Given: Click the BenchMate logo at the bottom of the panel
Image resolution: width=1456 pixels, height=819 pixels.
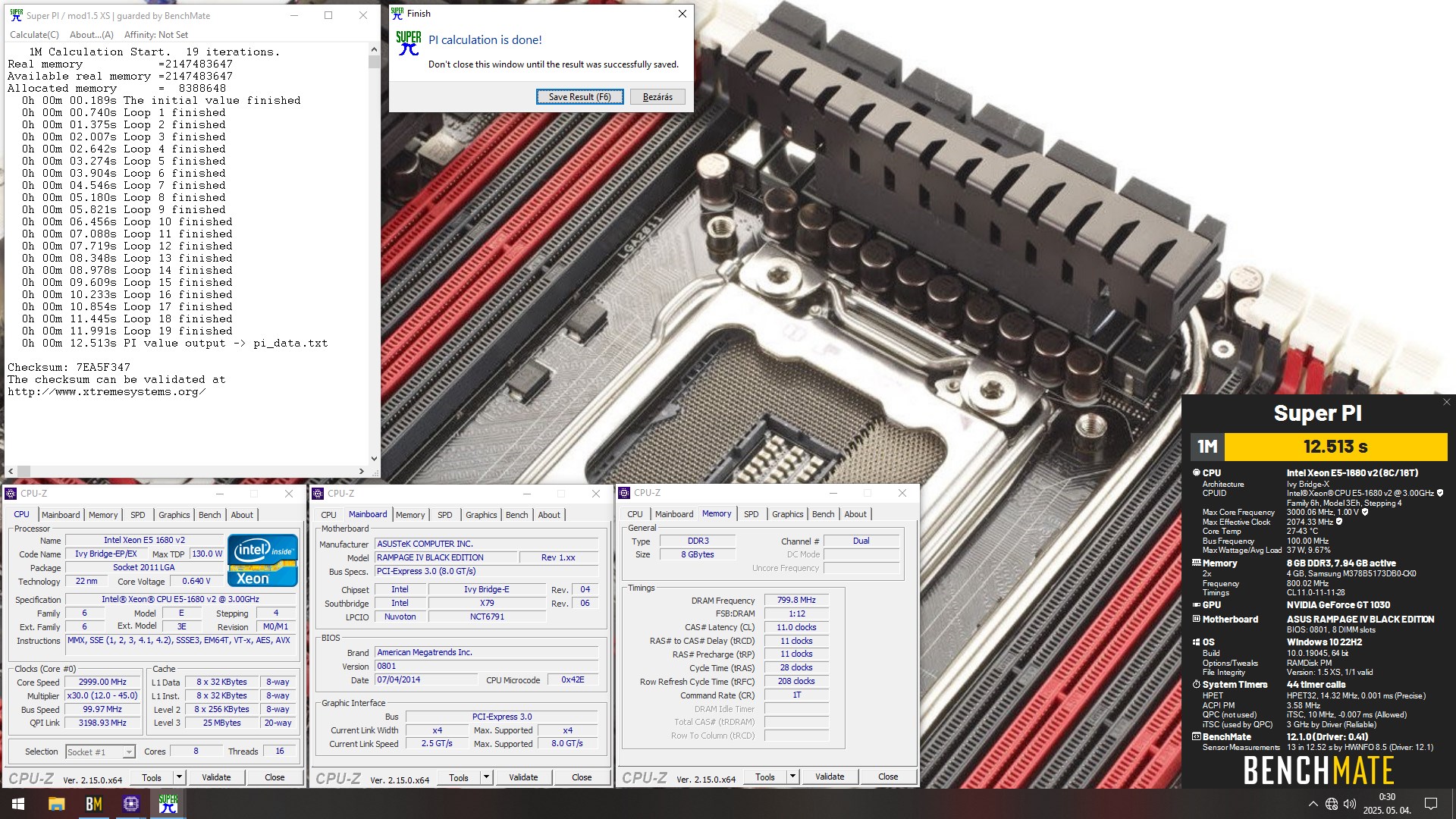Looking at the screenshot, I should [x=1318, y=771].
